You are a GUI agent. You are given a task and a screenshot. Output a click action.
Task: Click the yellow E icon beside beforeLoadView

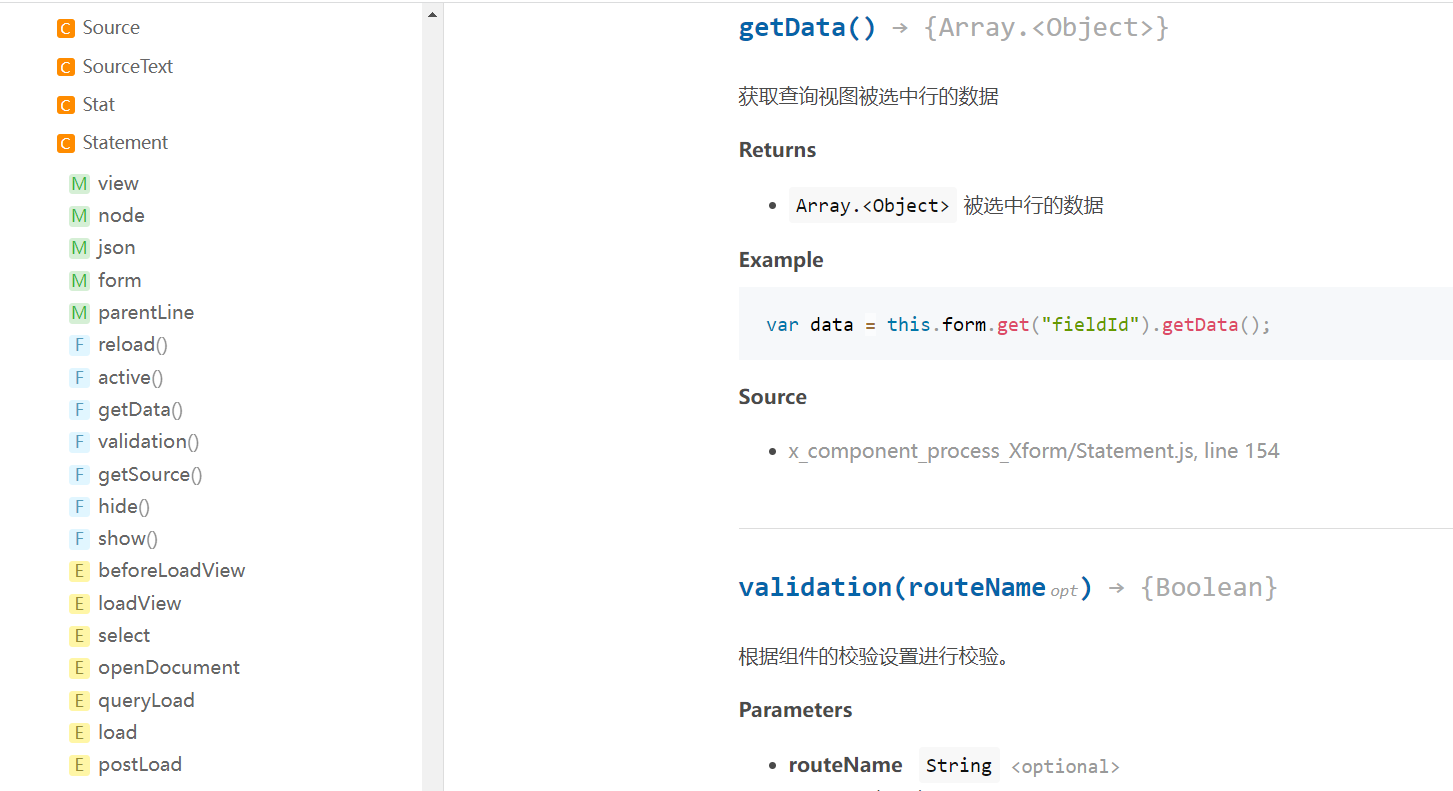(x=79, y=572)
